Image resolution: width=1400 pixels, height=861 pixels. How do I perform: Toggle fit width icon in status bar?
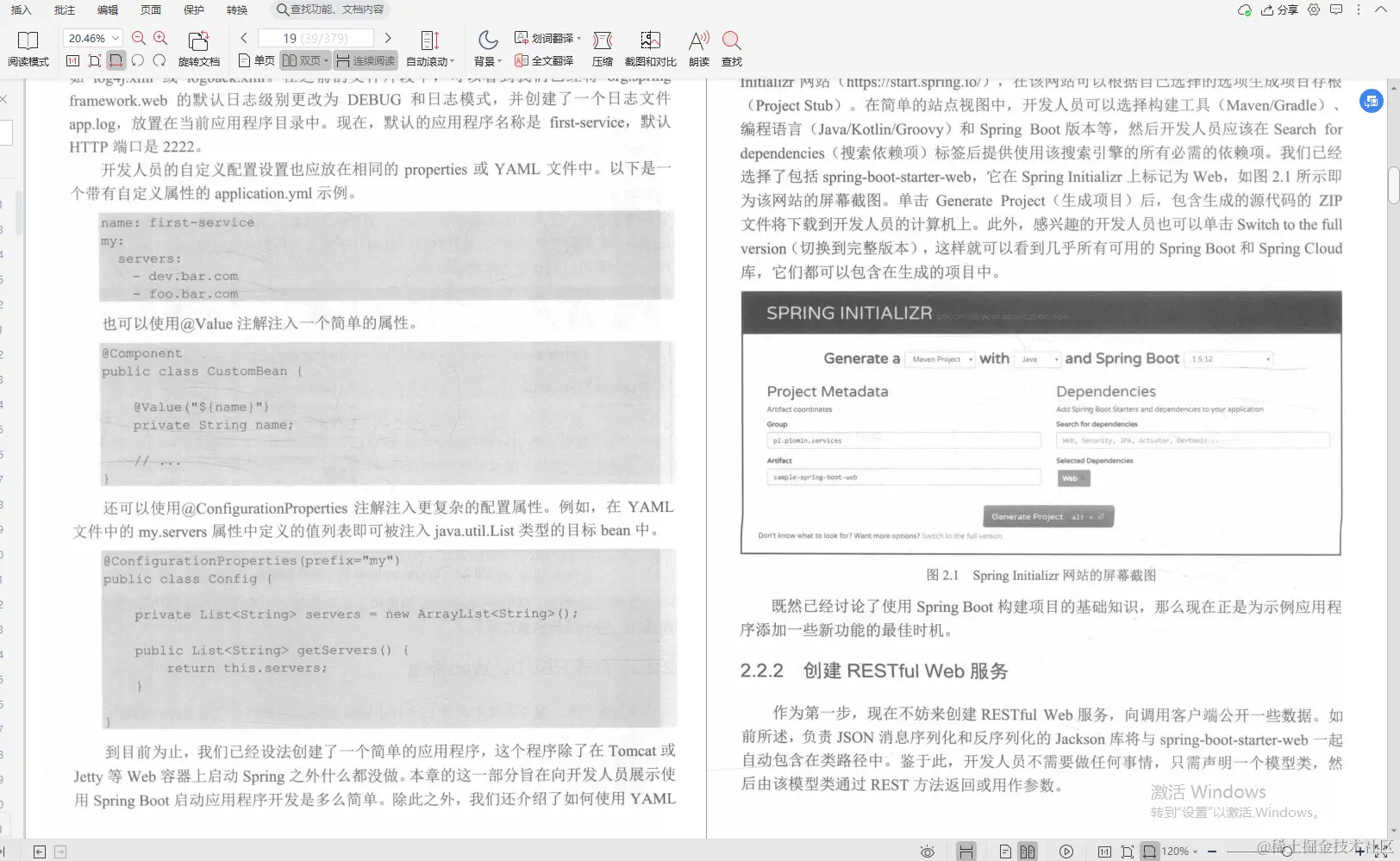(1149, 852)
